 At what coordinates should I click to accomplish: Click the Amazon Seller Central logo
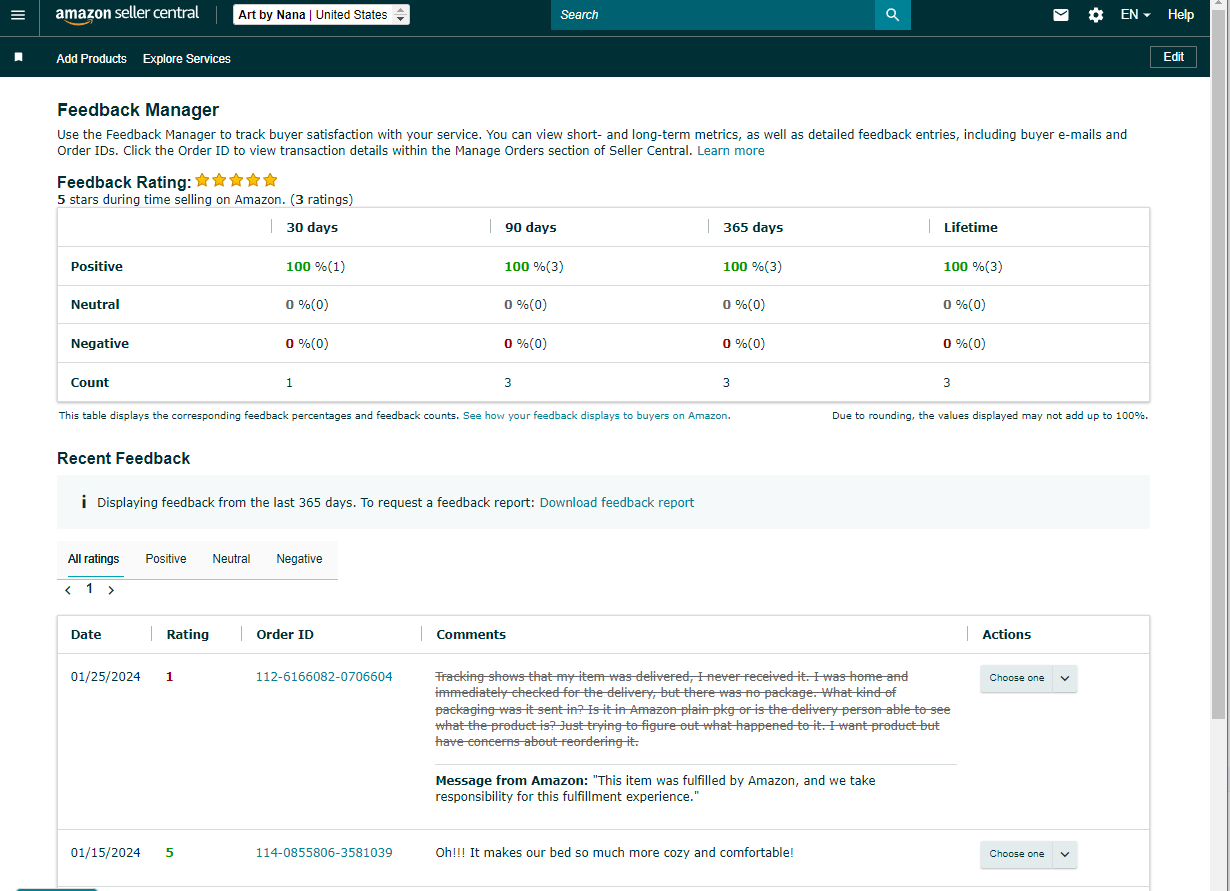click(127, 15)
